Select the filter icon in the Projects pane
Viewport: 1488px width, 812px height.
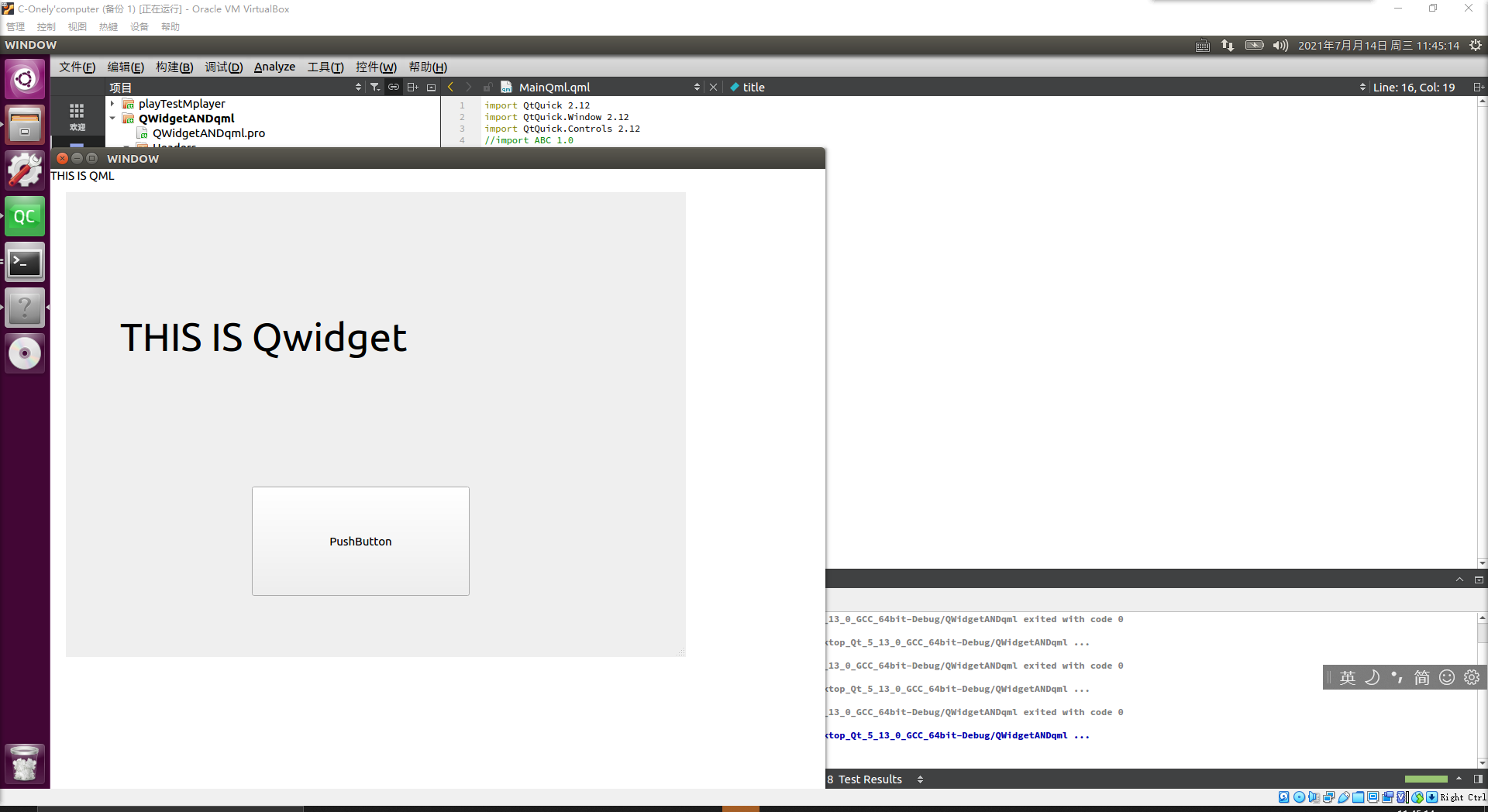coord(375,87)
